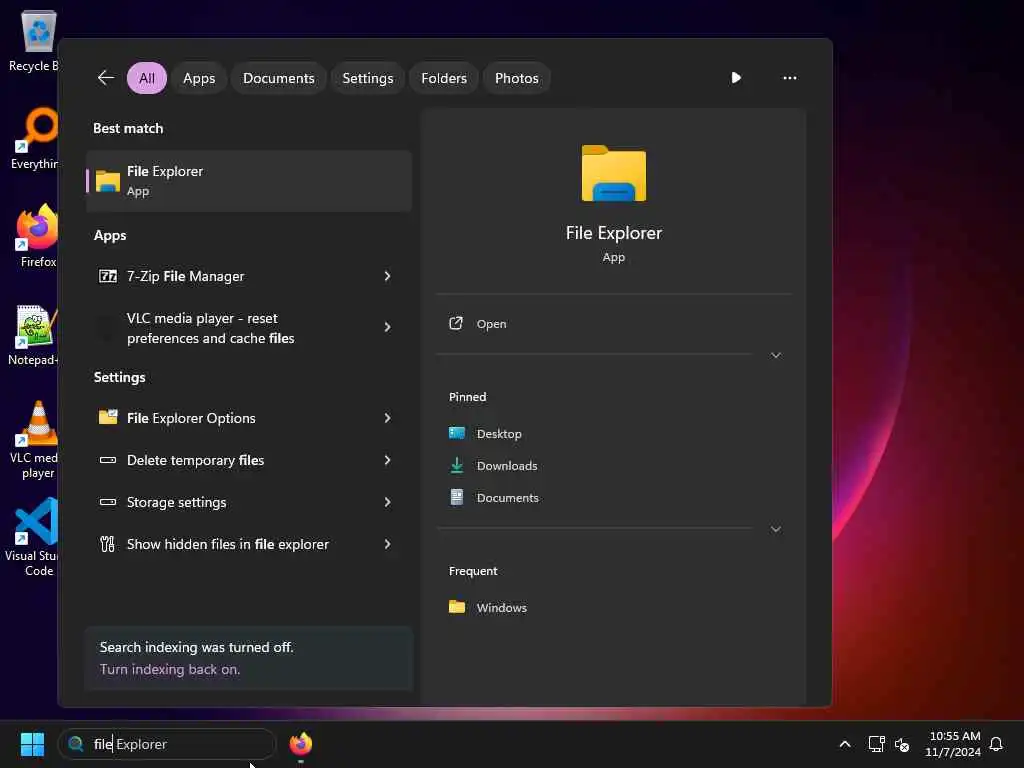Click the Desktop icon in the Pinned list

[x=457, y=433]
